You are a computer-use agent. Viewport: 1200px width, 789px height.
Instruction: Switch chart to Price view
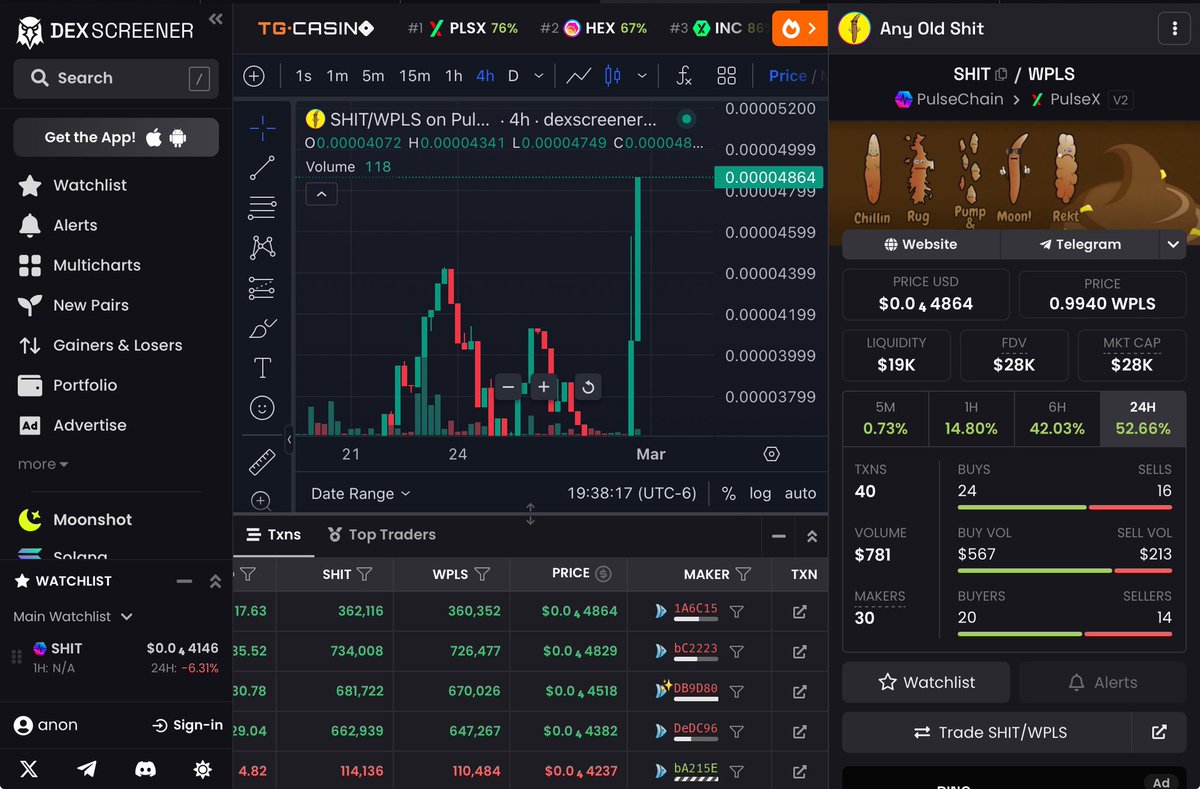[x=787, y=76]
